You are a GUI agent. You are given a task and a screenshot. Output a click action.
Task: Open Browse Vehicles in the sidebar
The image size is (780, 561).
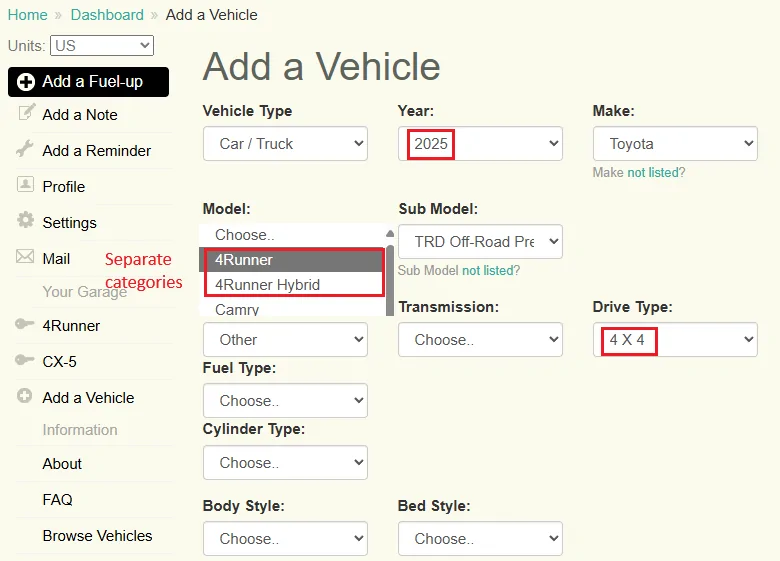click(97, 536)
